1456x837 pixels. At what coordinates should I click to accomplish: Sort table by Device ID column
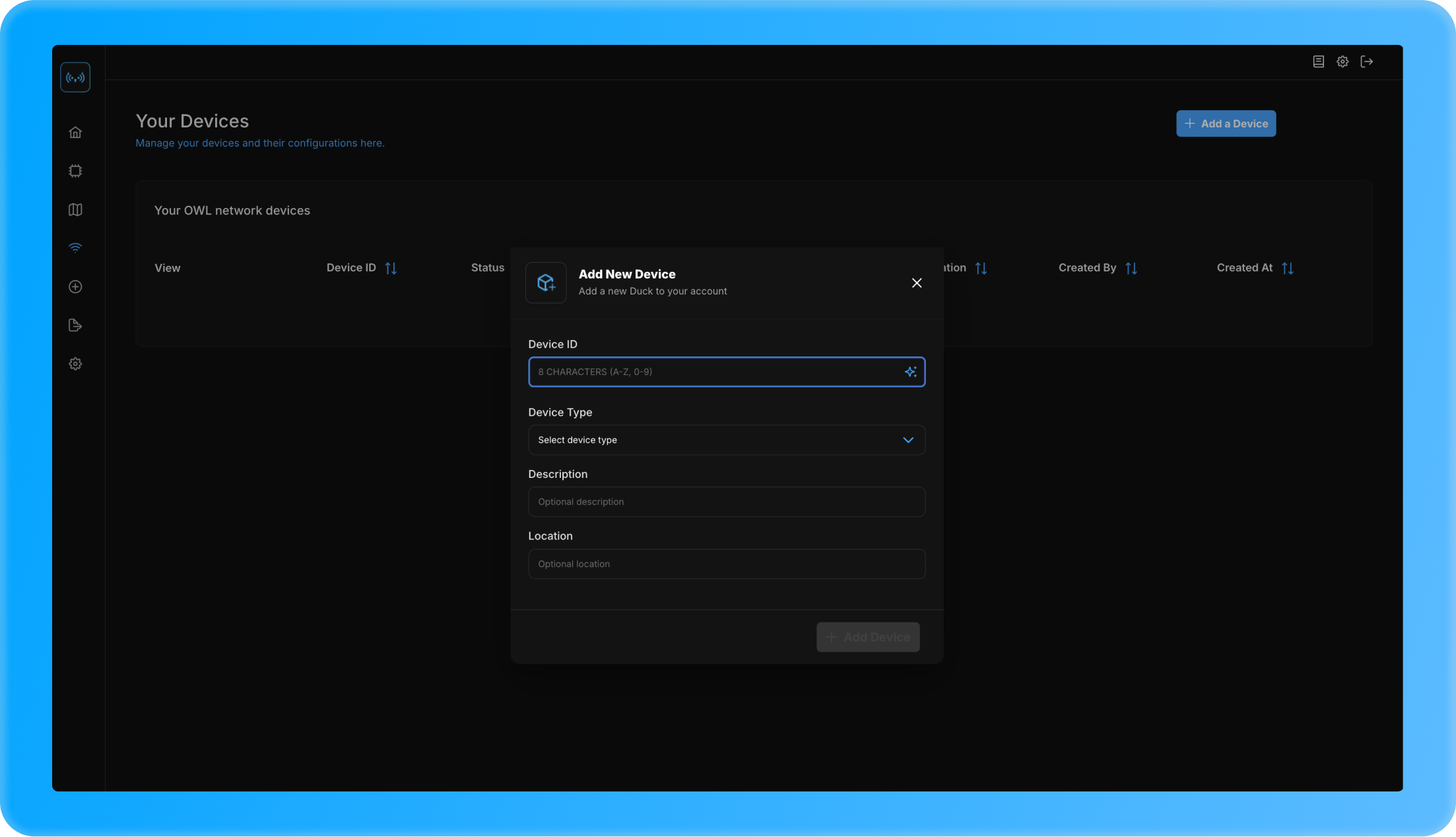[391, 268]
